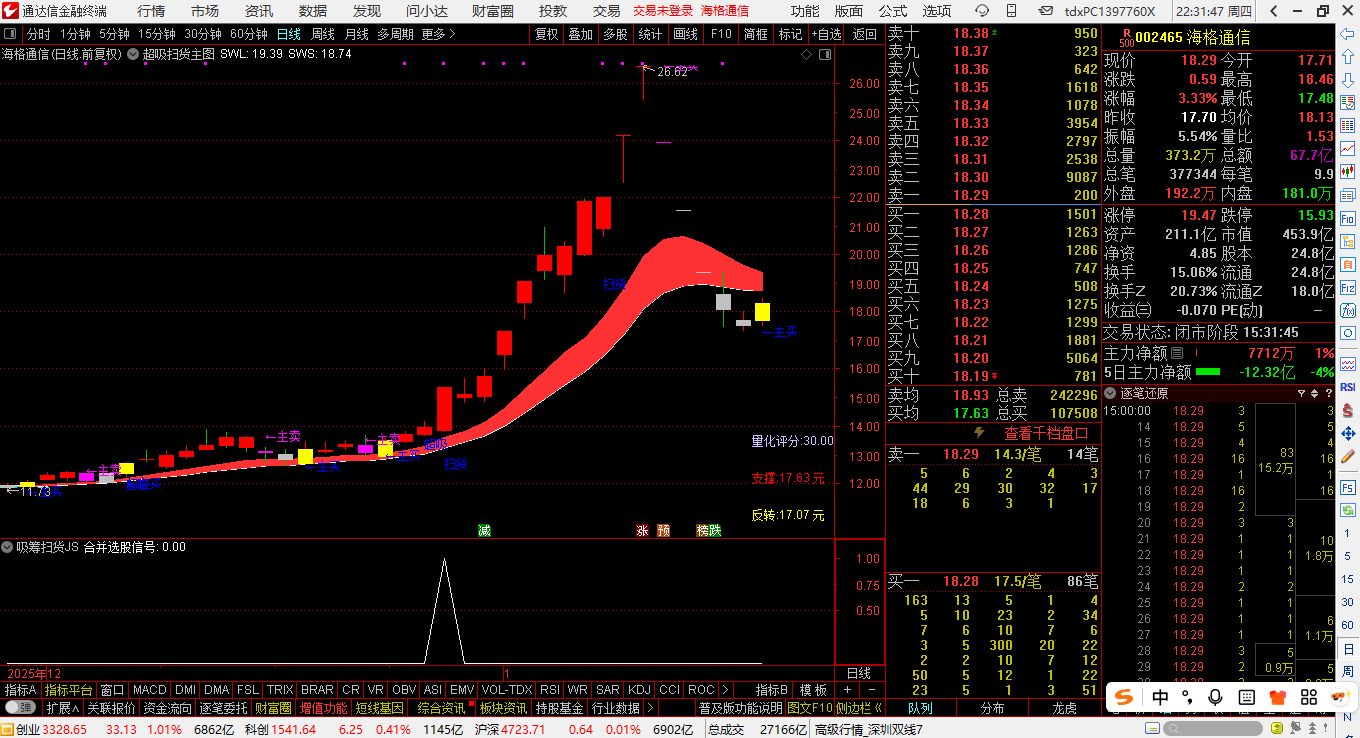Screen dimensions: 1360x738
Task: Collapse the 侧边栏 sidebar
Action: tap(859, 707)
